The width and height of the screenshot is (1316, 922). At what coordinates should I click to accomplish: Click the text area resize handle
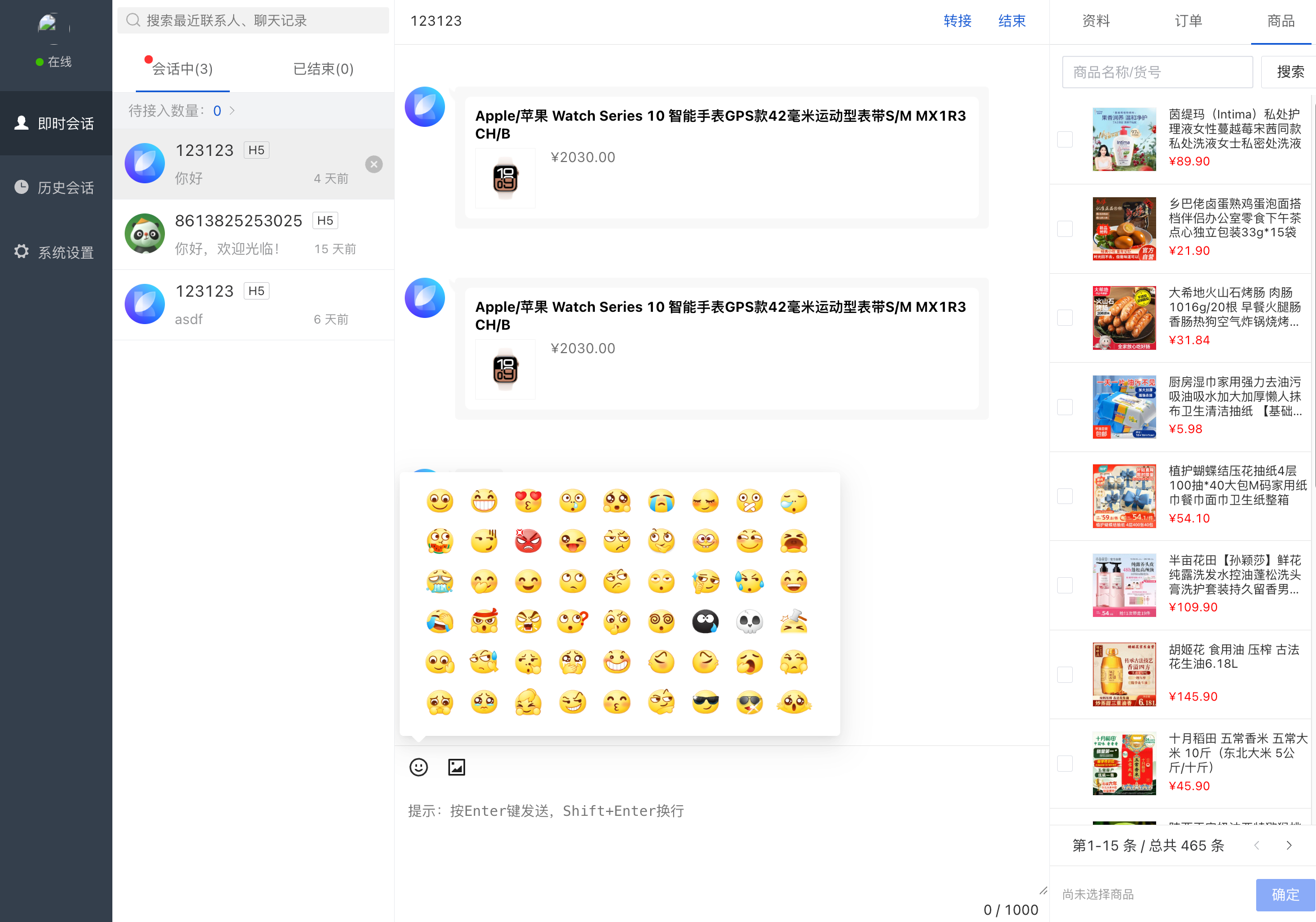click(x=1043, y=891)
